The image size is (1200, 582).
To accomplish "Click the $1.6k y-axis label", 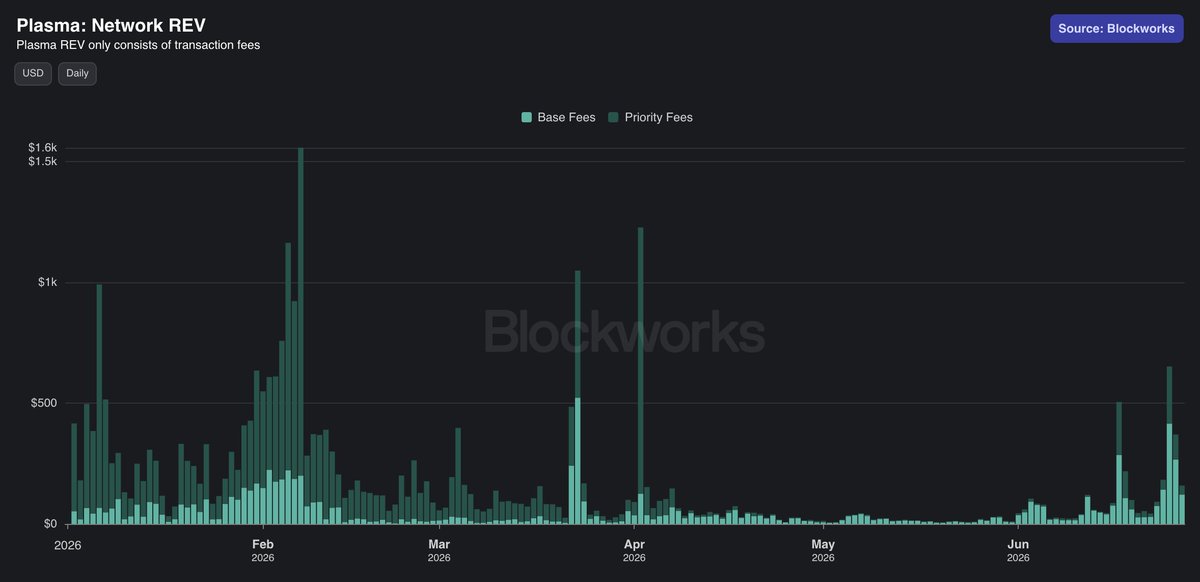I will click(43, 148).
